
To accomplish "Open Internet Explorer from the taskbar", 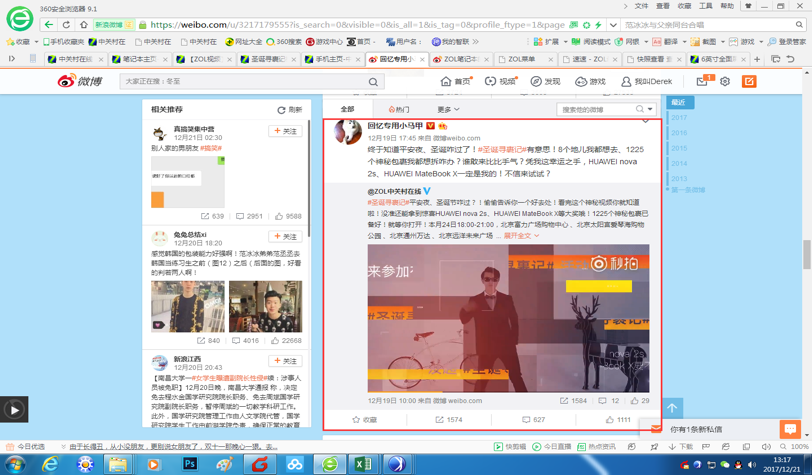I will (x=50, y=464).
